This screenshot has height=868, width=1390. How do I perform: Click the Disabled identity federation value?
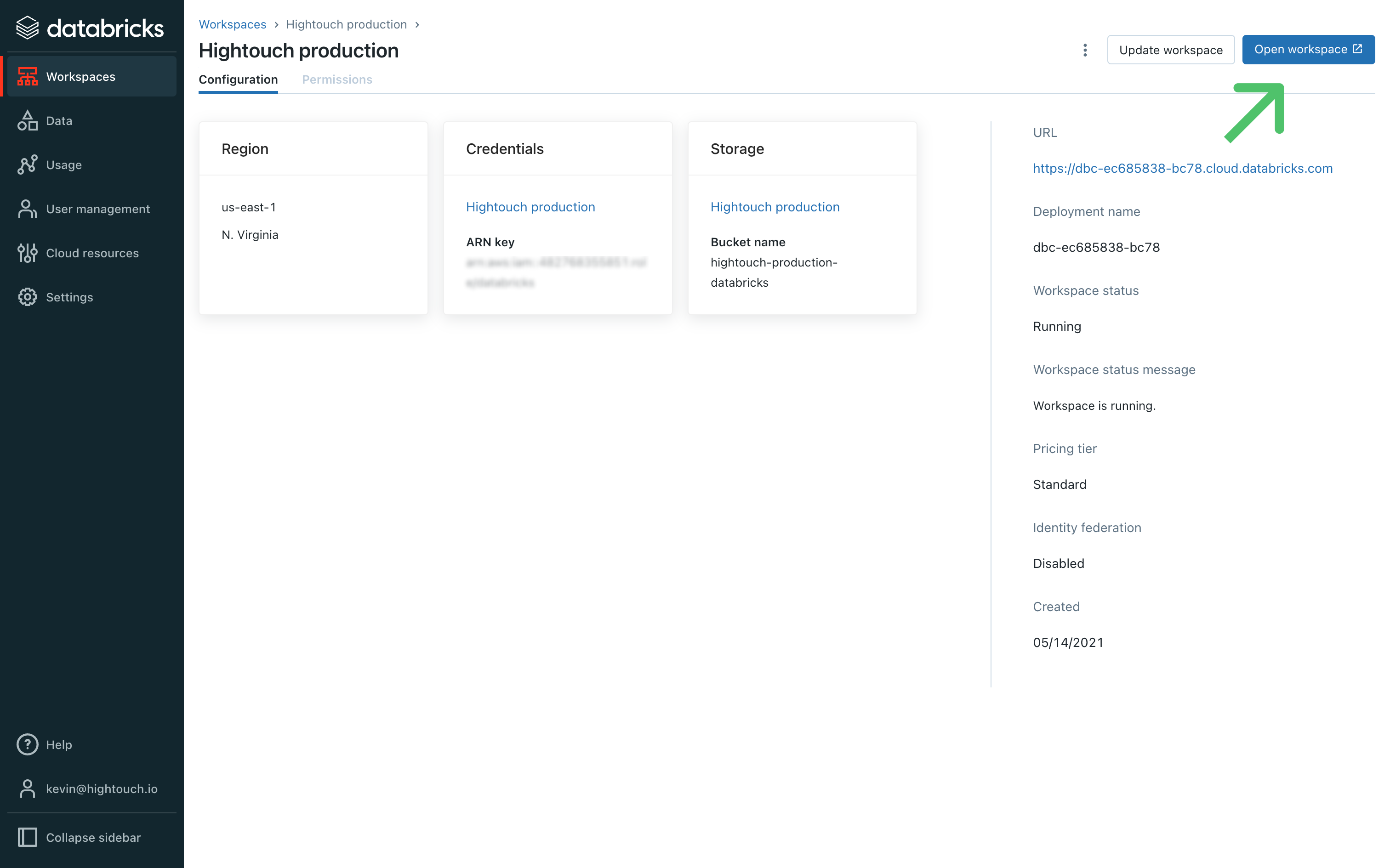1059,564
